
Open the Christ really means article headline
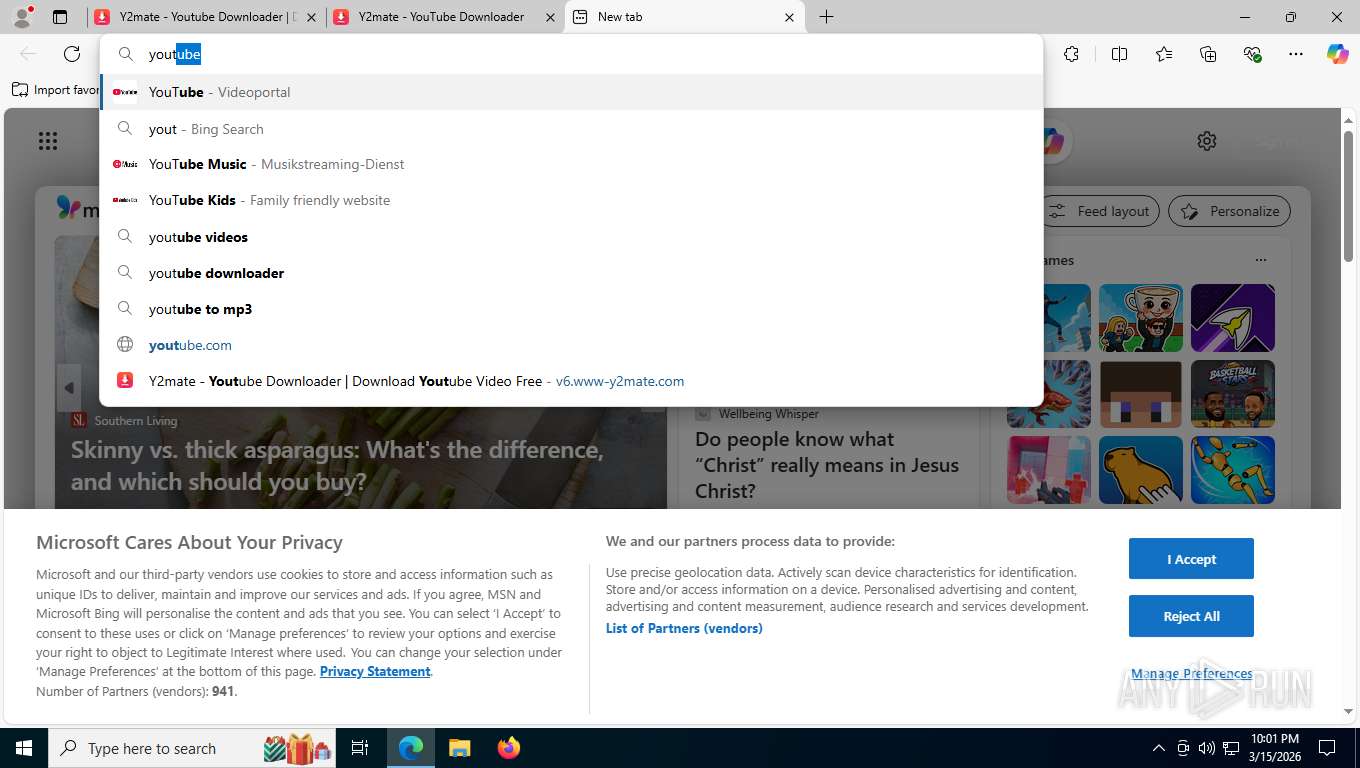827,465
